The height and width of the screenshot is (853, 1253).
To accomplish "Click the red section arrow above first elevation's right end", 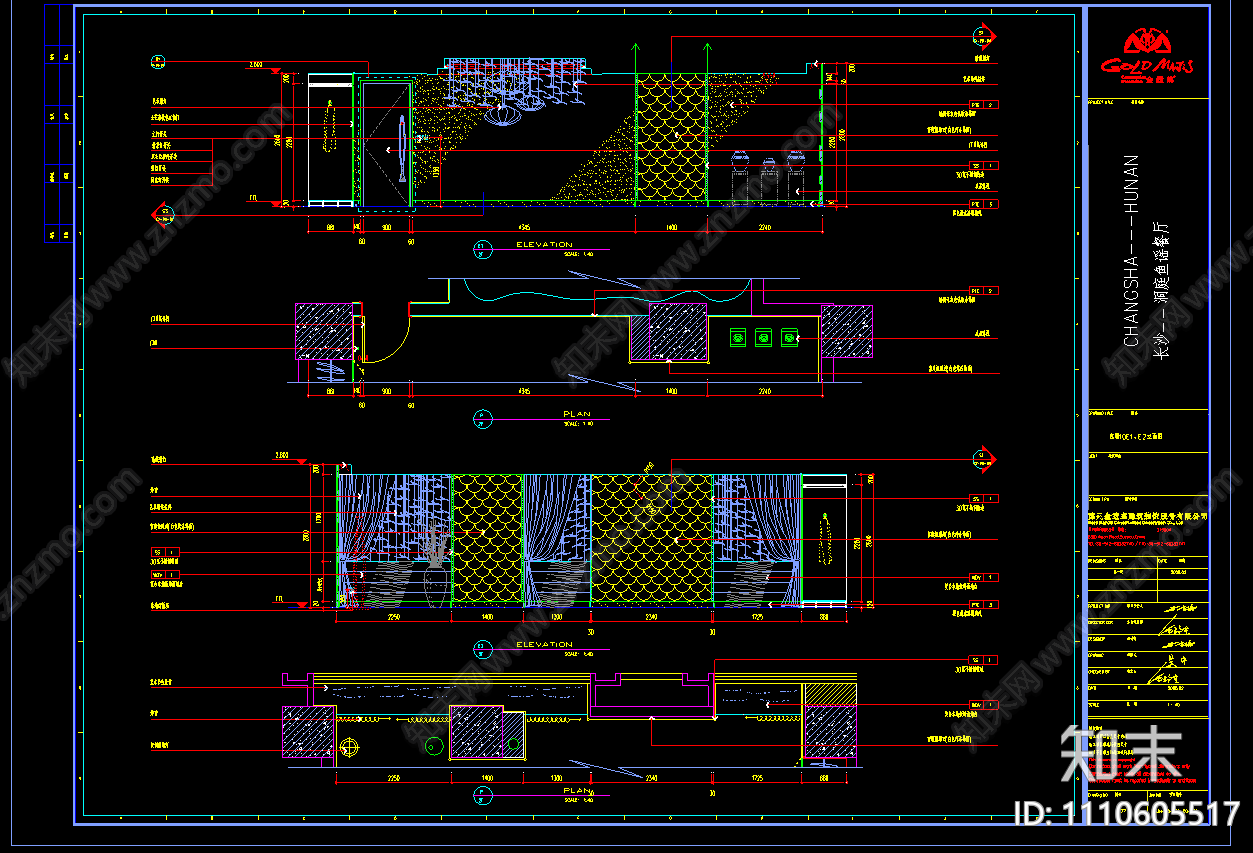I will pyautogui.click(x=986, y=35).
